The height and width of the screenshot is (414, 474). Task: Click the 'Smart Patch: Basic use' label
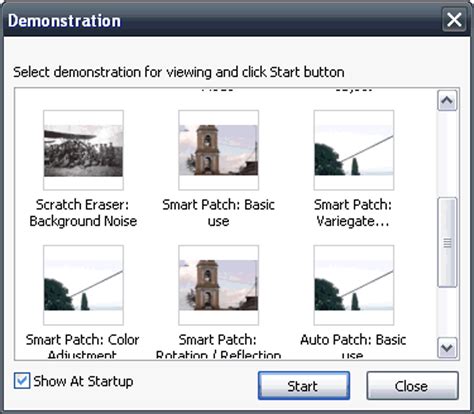(x=218, y=213)
